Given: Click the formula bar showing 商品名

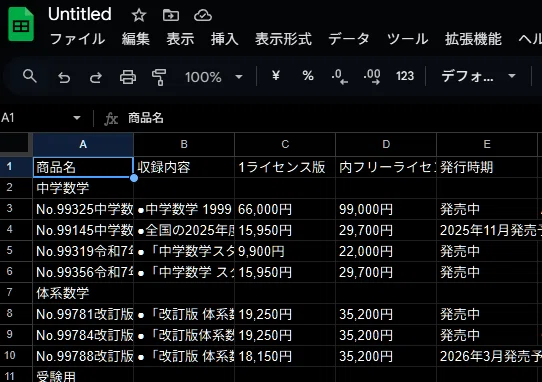Looking at the screenshot, I should click(x=146, y=118).
